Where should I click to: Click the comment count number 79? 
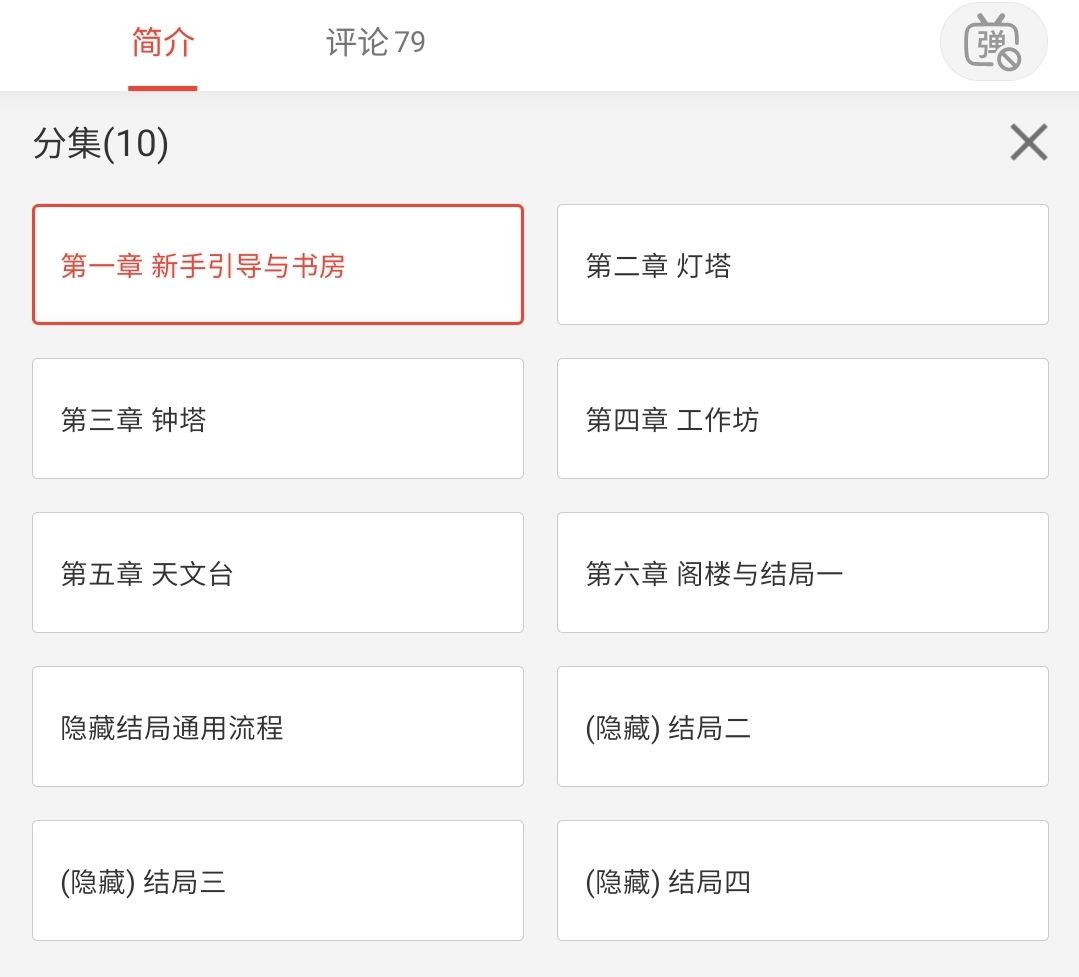coord(410,43)
